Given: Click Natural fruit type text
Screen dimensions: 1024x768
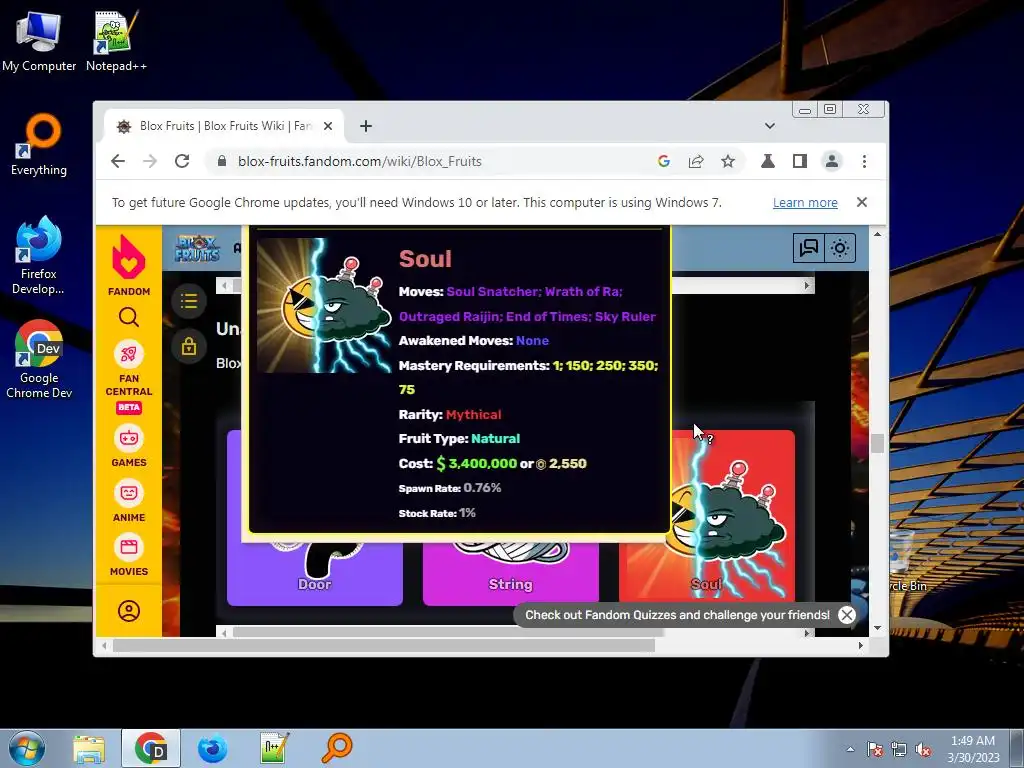Looking at the screenshot, I should click(496, 439).
